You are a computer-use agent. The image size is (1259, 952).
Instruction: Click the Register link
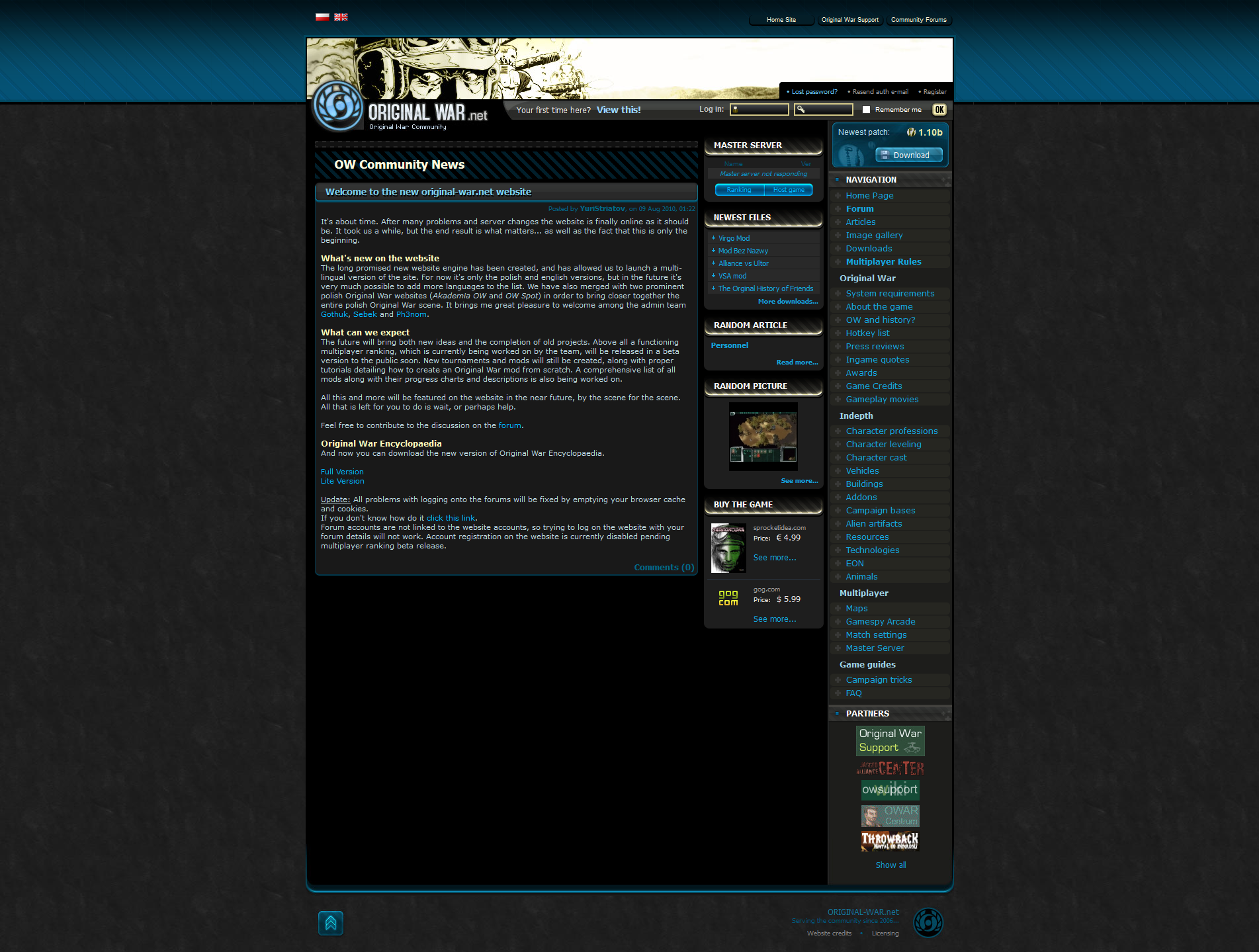click(x=935, y=92)
